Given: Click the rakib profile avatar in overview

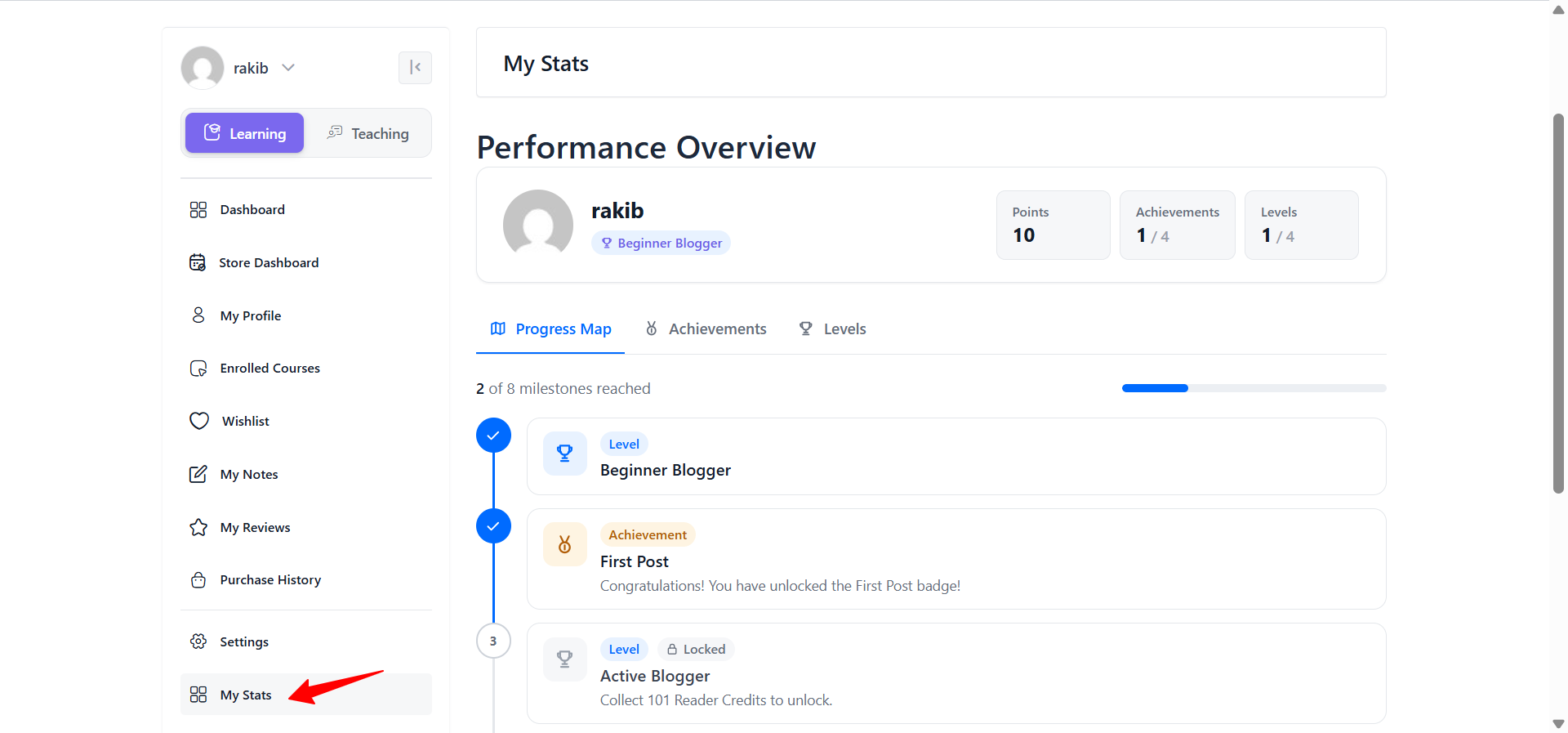Looking at the screenshot, I should pyautogui.click(x=538, y=225).
